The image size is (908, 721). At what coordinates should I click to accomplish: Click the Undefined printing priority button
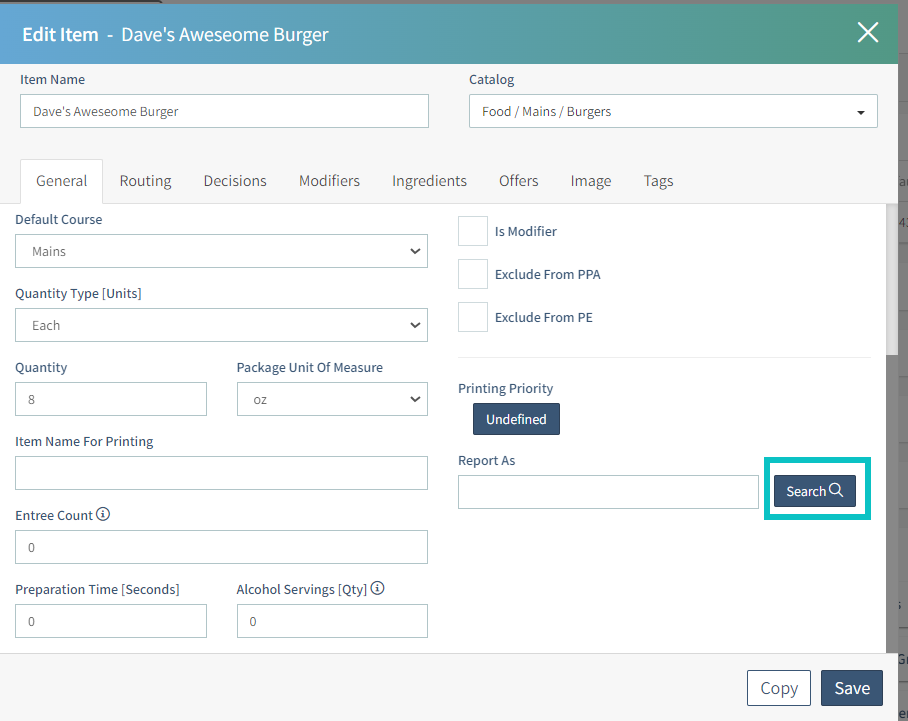(516, 419)
